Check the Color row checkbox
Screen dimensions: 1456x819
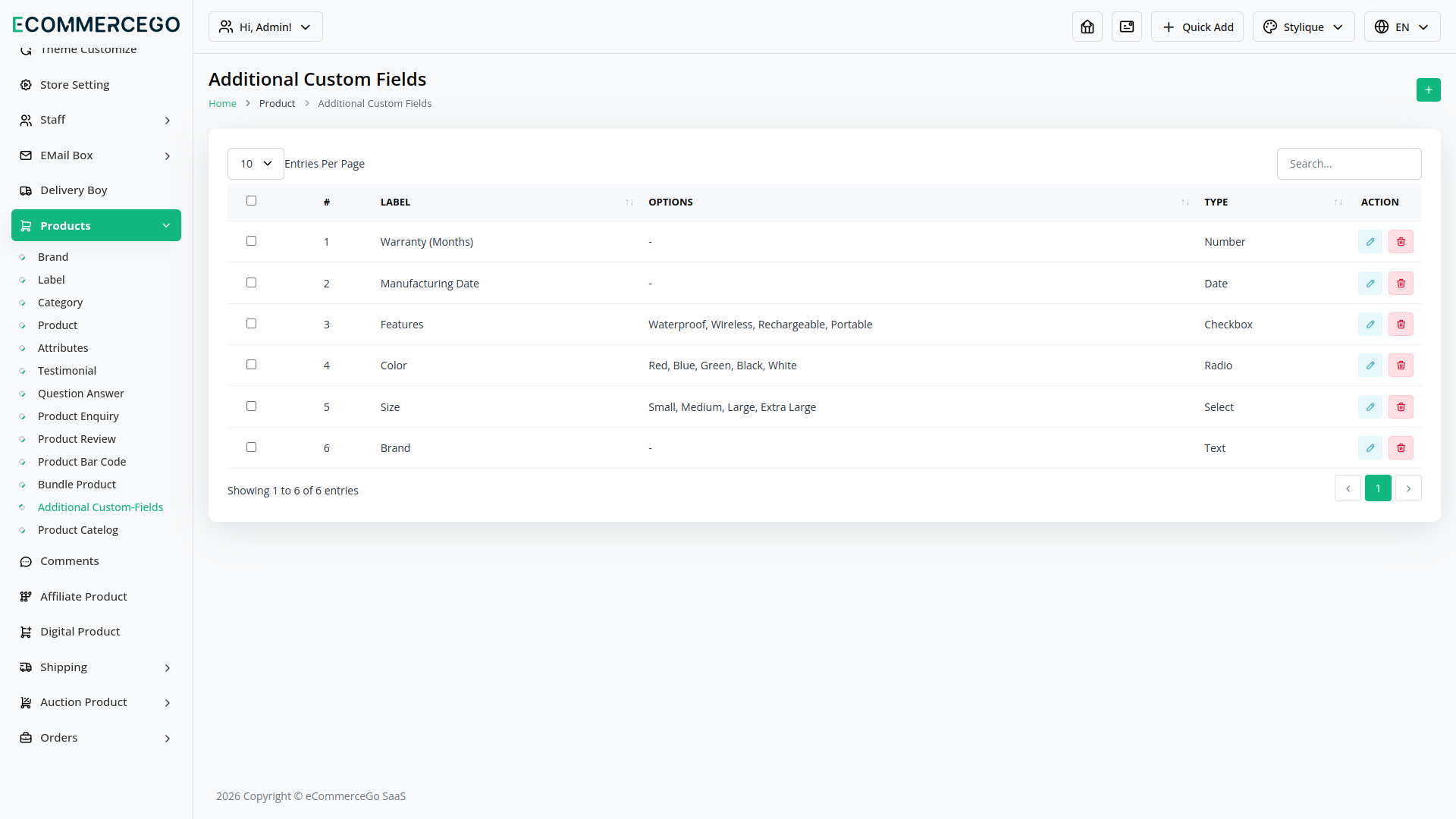pyautogui.click(x=251, y=365)
